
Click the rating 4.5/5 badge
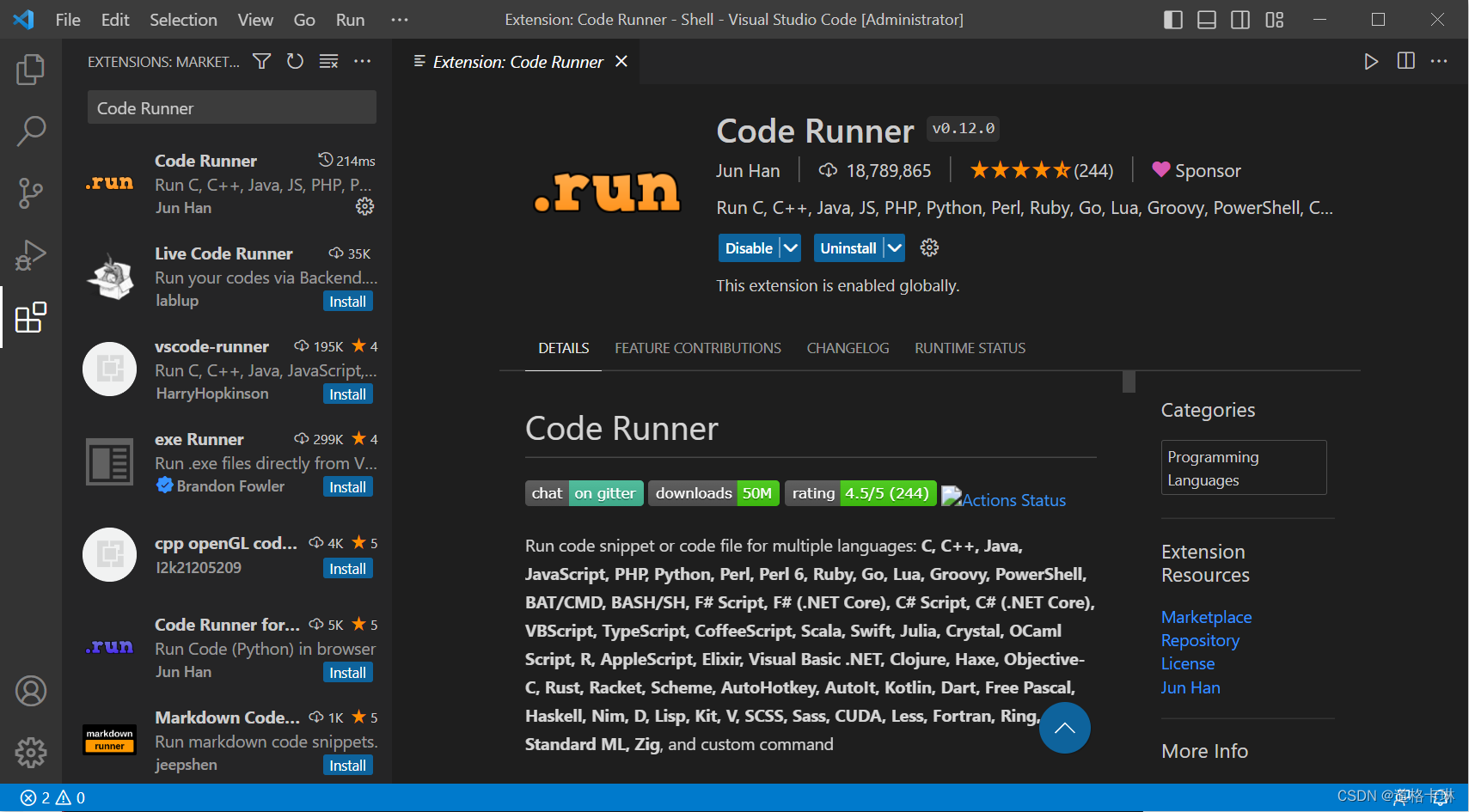(860, 493)
